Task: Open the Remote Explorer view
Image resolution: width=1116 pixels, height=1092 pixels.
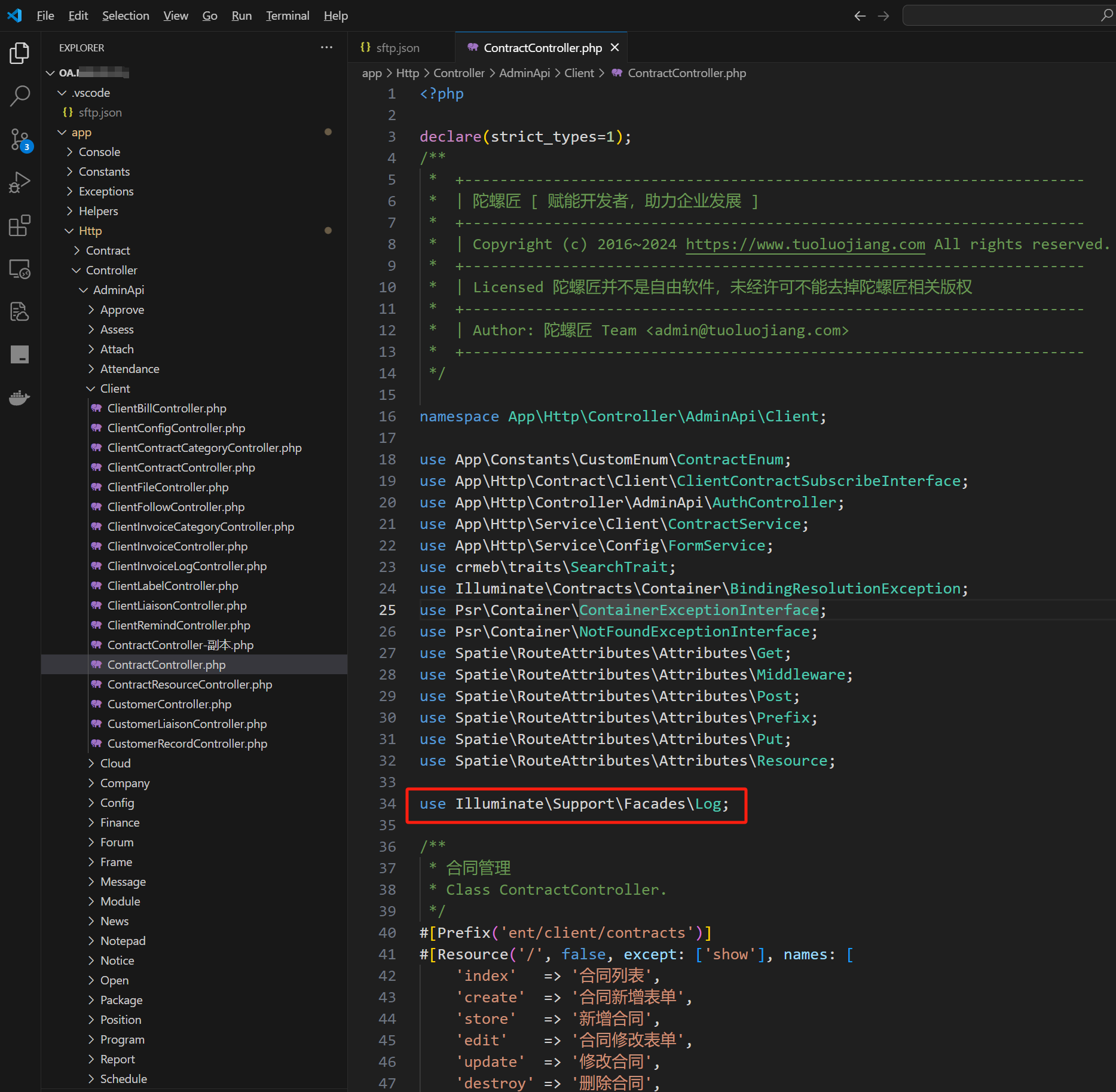Action: click(x=20, y=269)
